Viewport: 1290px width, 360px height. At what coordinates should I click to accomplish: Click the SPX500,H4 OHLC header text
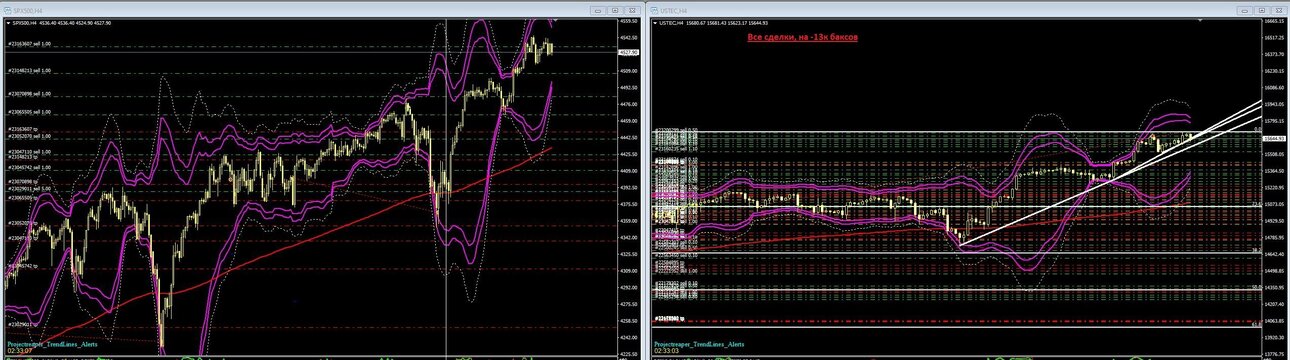[61, 23]
